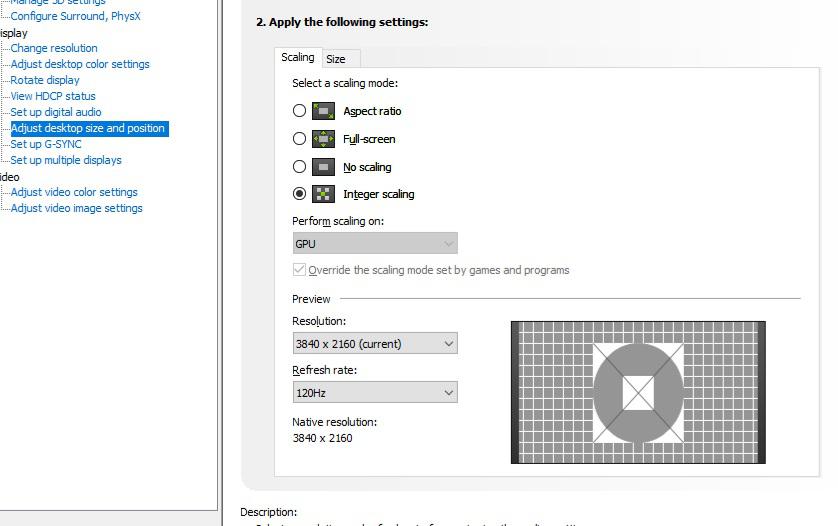Click the Select a scaling mode label

point(345,83)
